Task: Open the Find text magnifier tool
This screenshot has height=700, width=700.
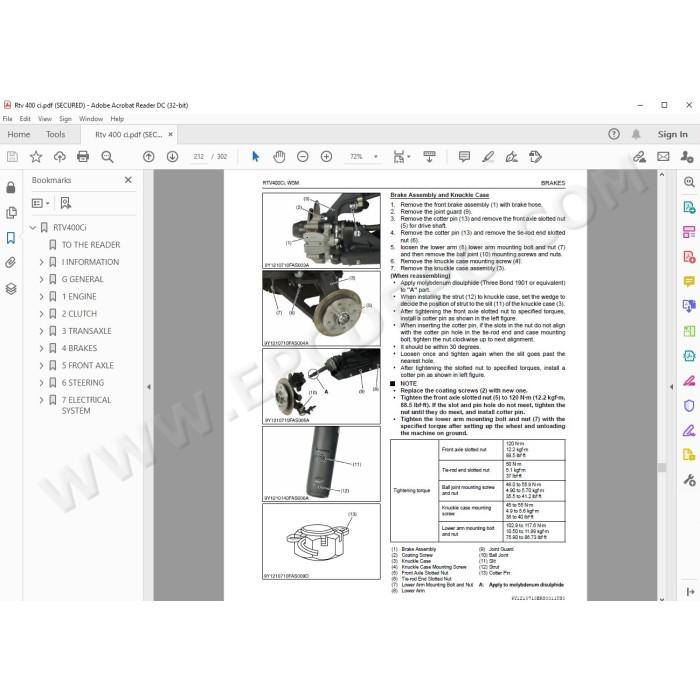Action: (107, 157)
